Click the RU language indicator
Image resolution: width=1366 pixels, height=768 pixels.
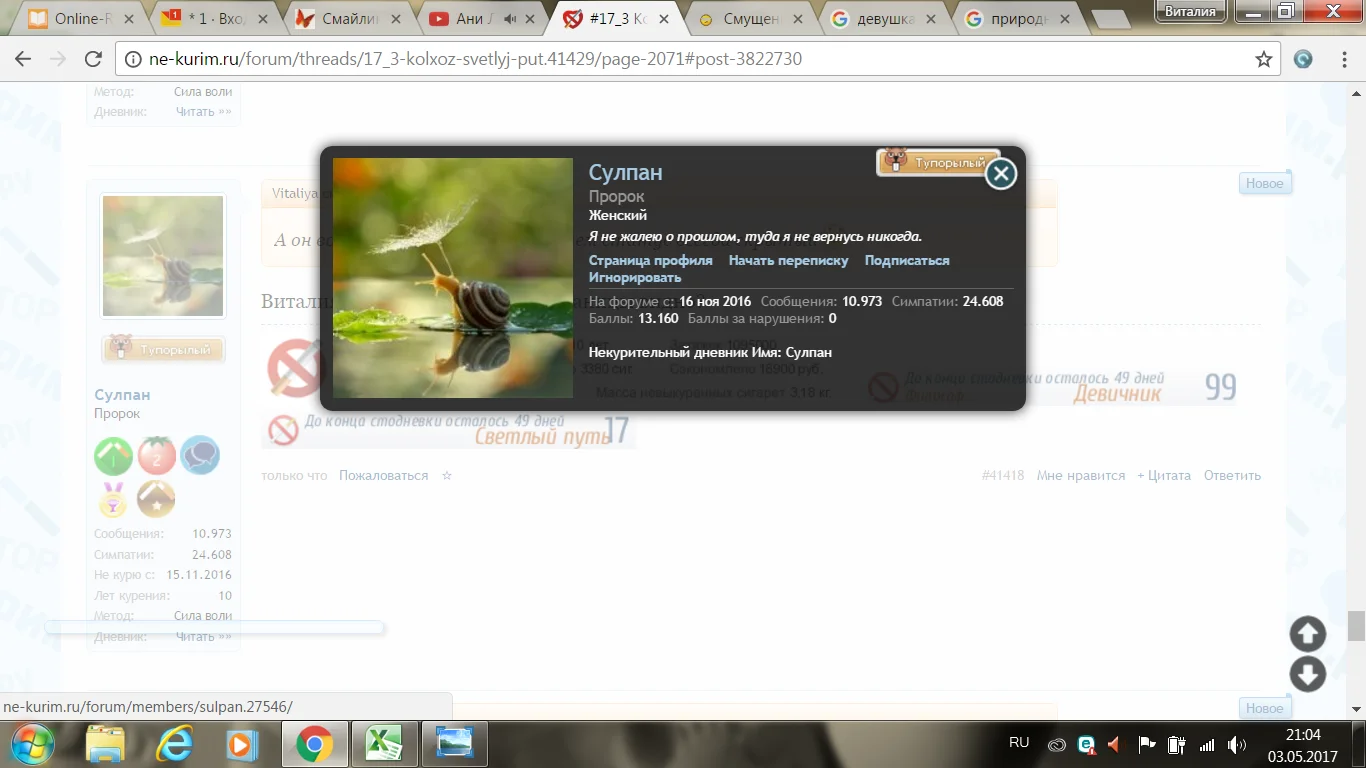1019,742
